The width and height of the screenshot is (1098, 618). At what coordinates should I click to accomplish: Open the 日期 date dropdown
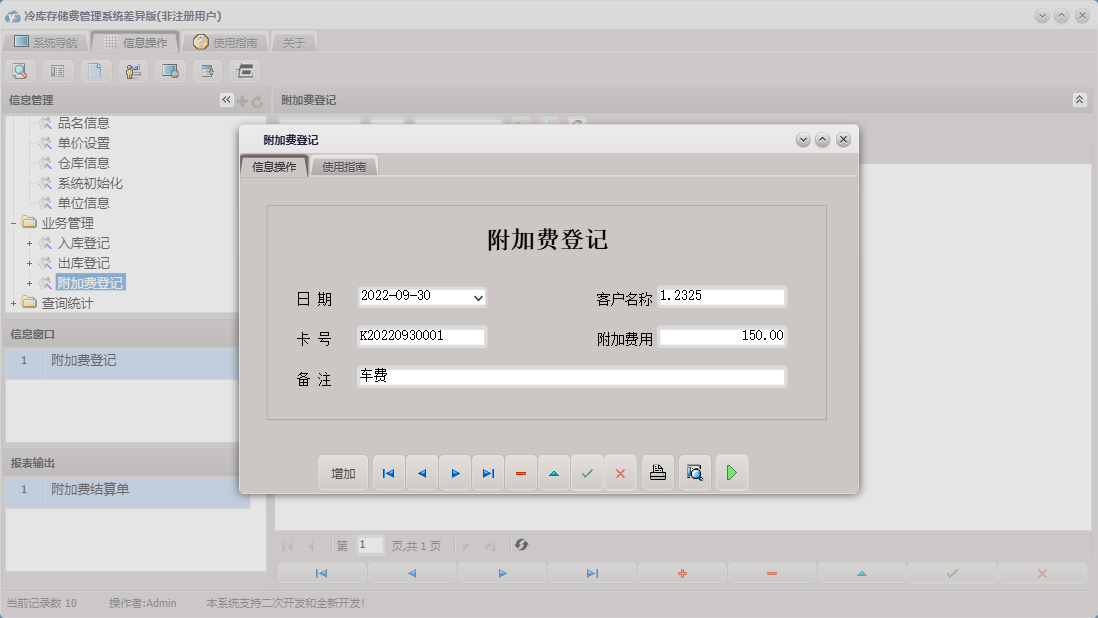[x=478, y=297]
